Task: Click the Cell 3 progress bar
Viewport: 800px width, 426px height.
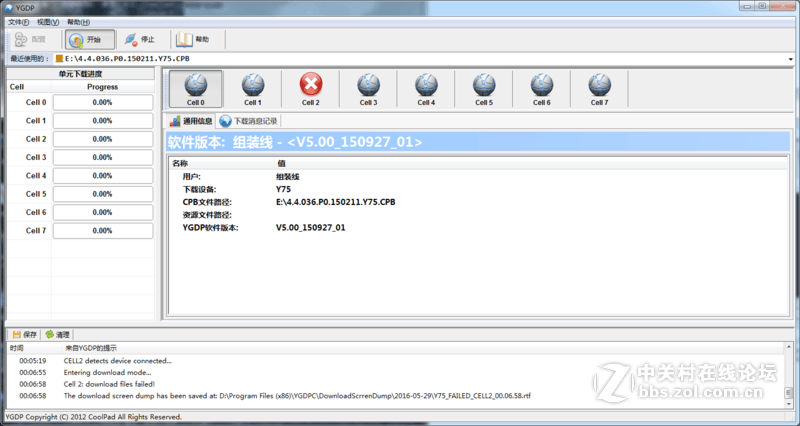Action: click(103, 158)
